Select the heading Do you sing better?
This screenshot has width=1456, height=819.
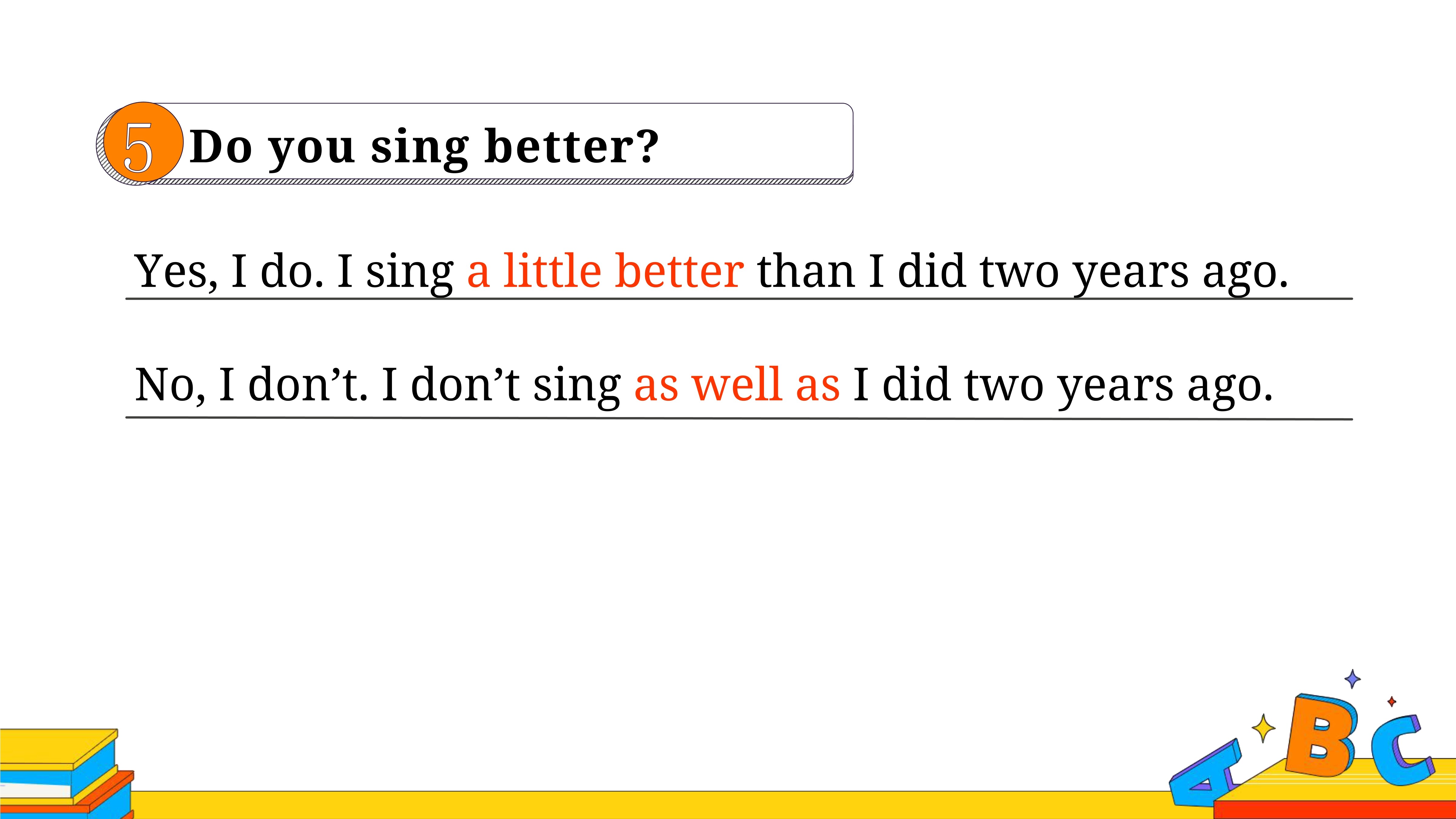coord(424,147)
